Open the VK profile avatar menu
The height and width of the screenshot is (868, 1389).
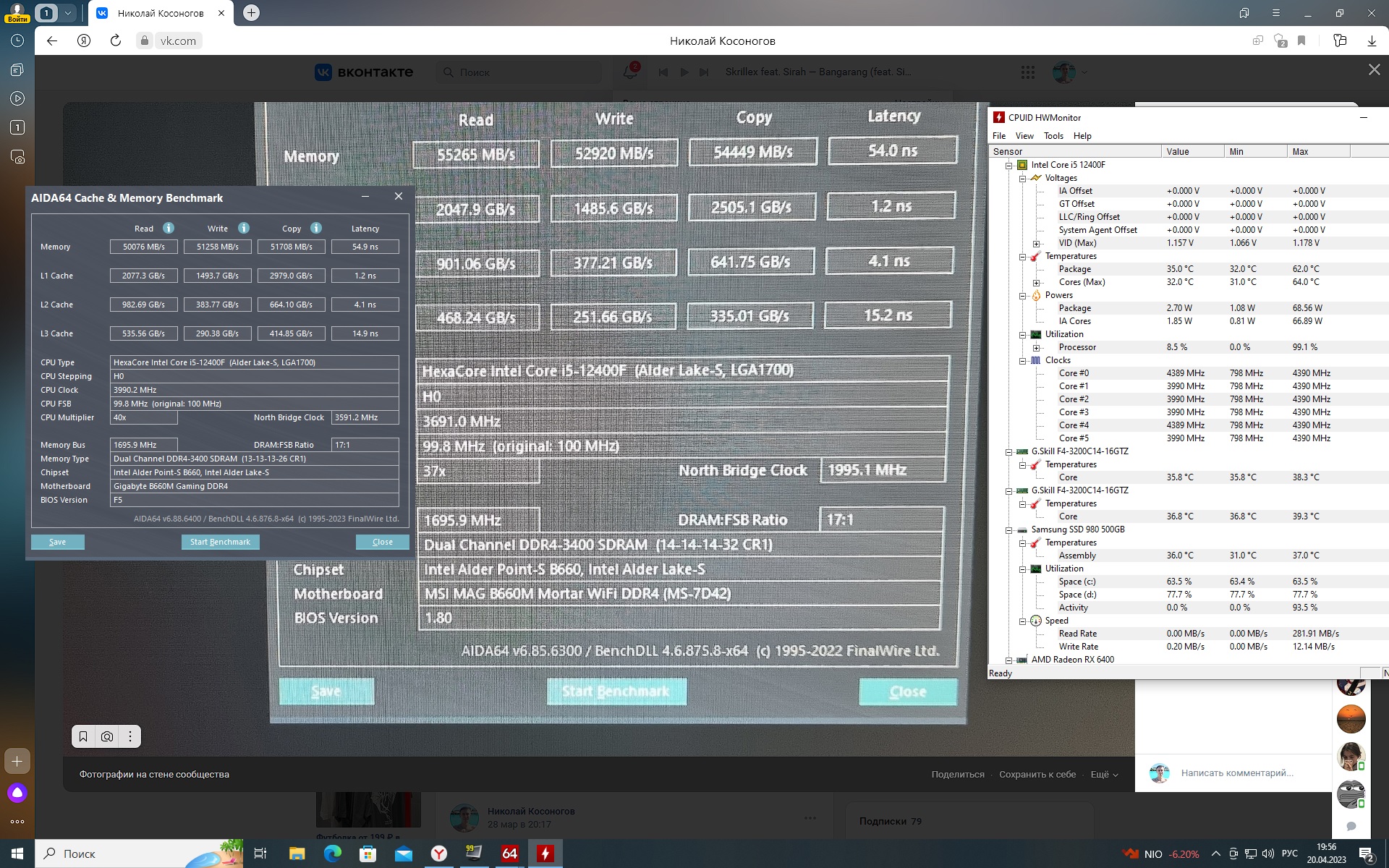(x=1069, y=72)
